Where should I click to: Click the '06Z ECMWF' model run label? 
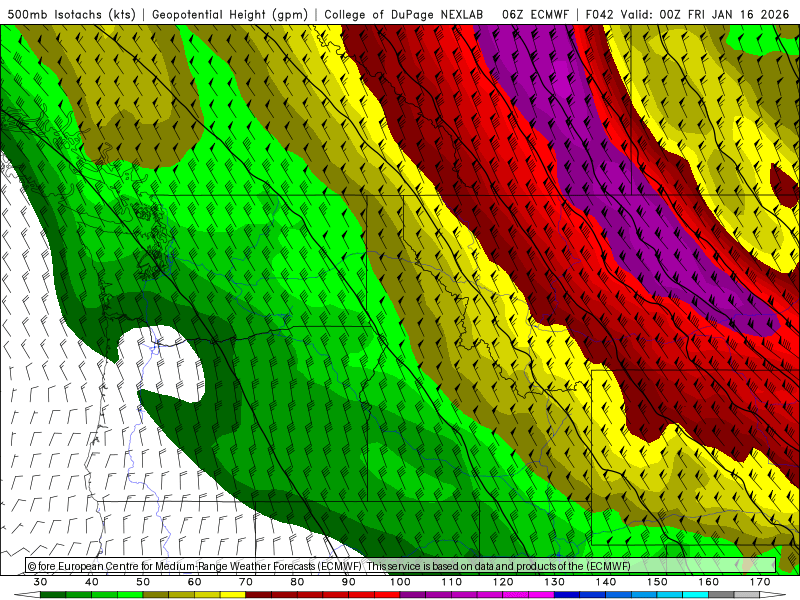535,15
